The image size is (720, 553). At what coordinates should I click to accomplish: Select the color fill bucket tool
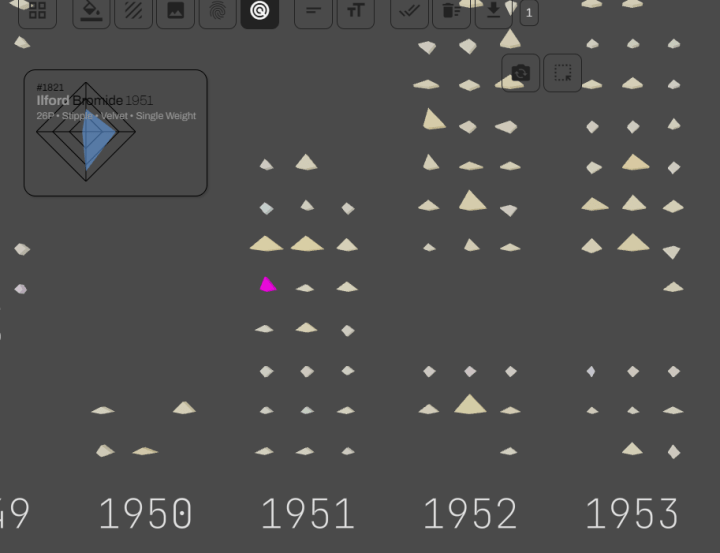(x=91, y=11)
